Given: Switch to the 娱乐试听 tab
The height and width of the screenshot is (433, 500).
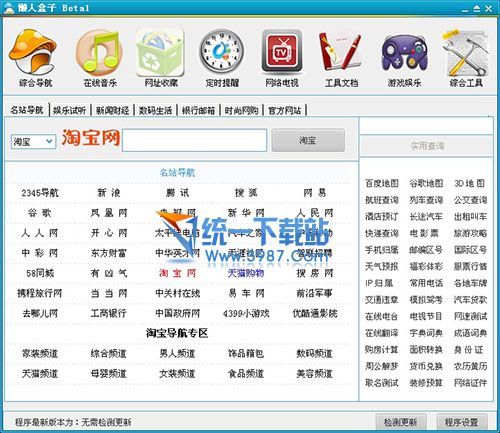Looking at the screenshot, I should click(x=69, y=110).
